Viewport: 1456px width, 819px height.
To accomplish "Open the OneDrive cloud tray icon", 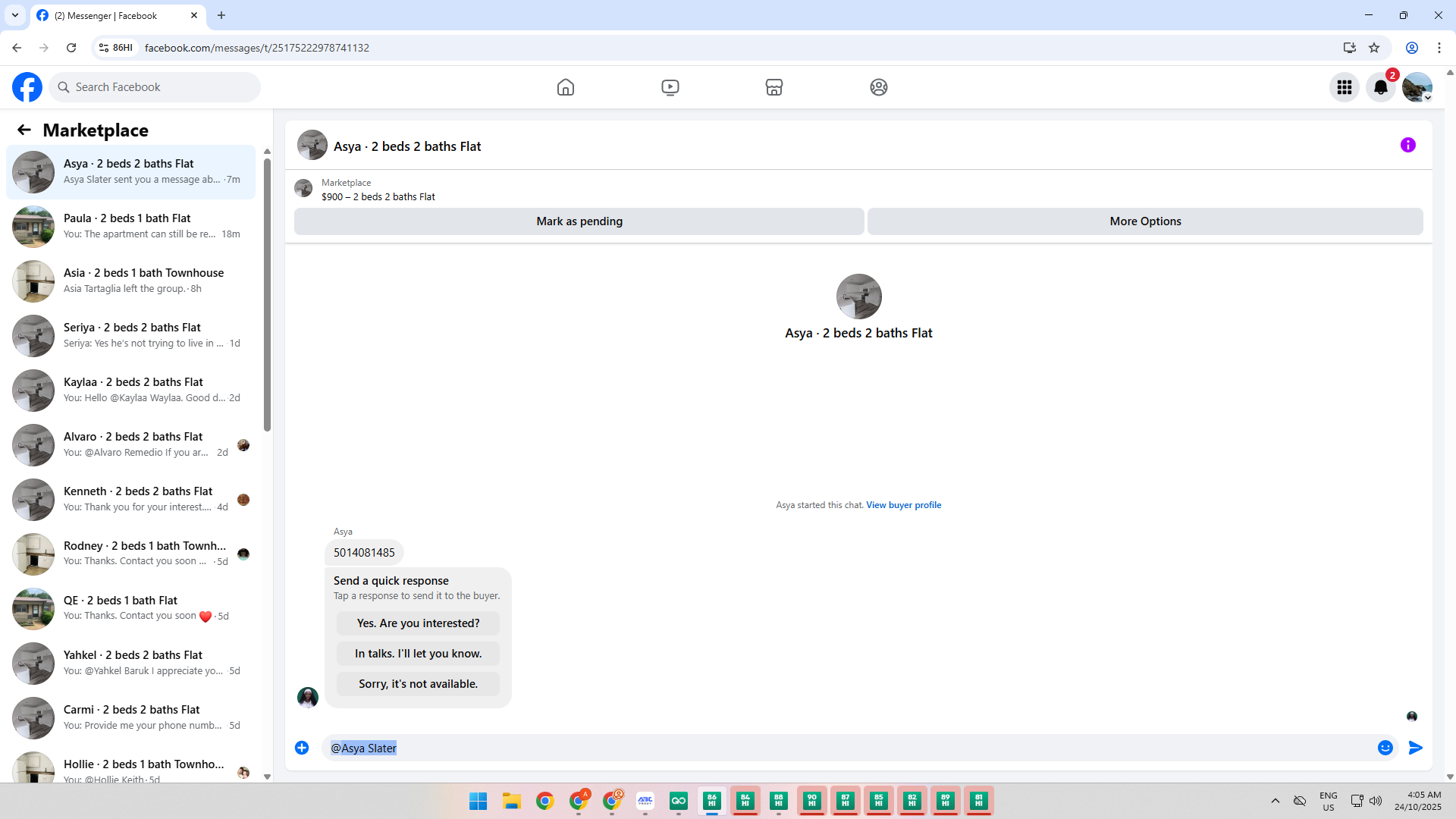I will [x=1300, y=801].
